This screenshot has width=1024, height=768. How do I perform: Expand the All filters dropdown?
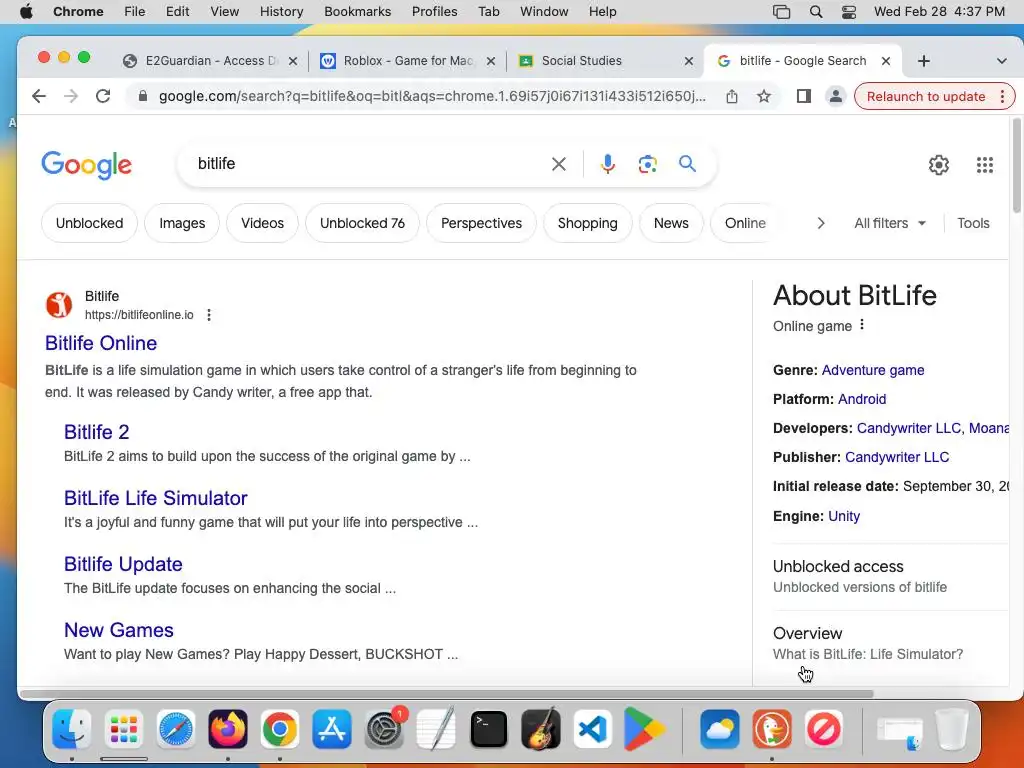coord(889,223)
